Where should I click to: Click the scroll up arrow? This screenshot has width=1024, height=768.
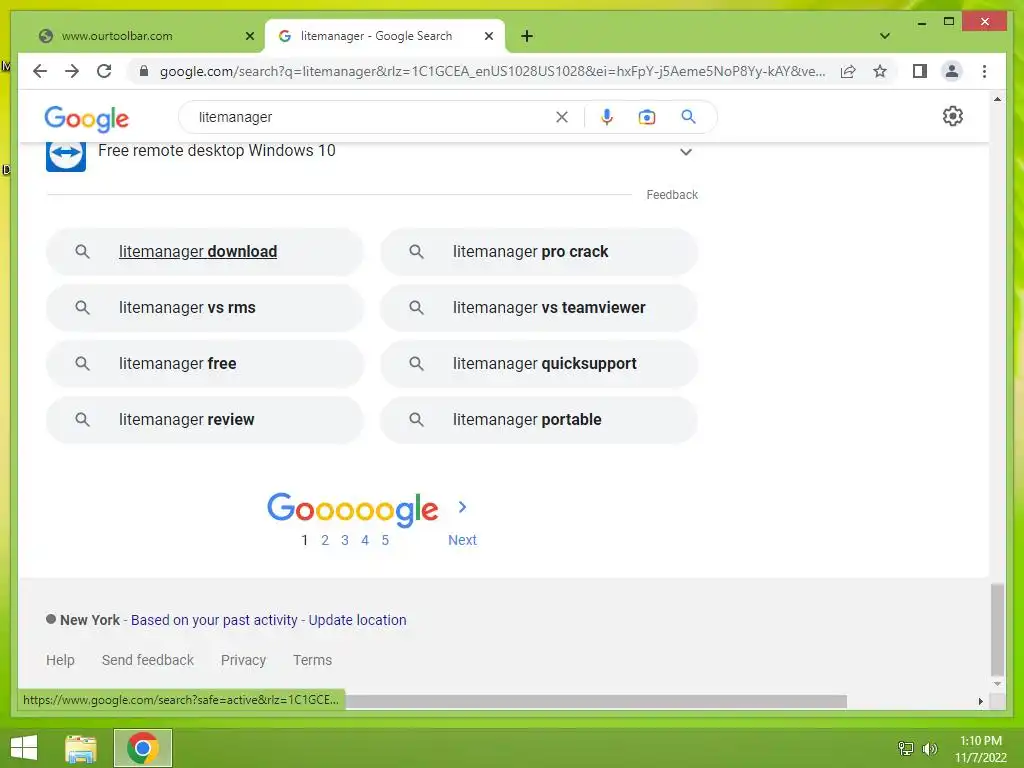997,99
